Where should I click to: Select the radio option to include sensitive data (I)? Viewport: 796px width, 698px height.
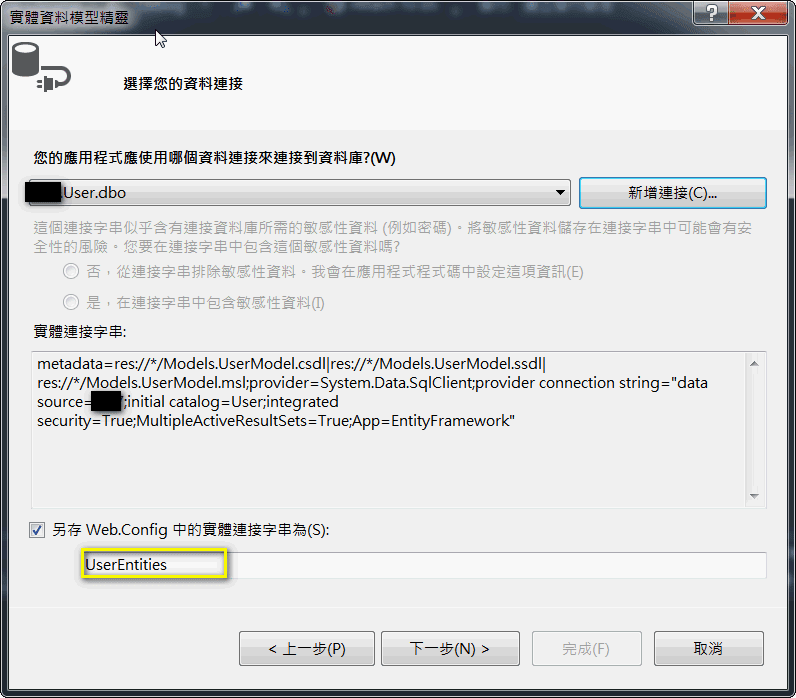71,303
